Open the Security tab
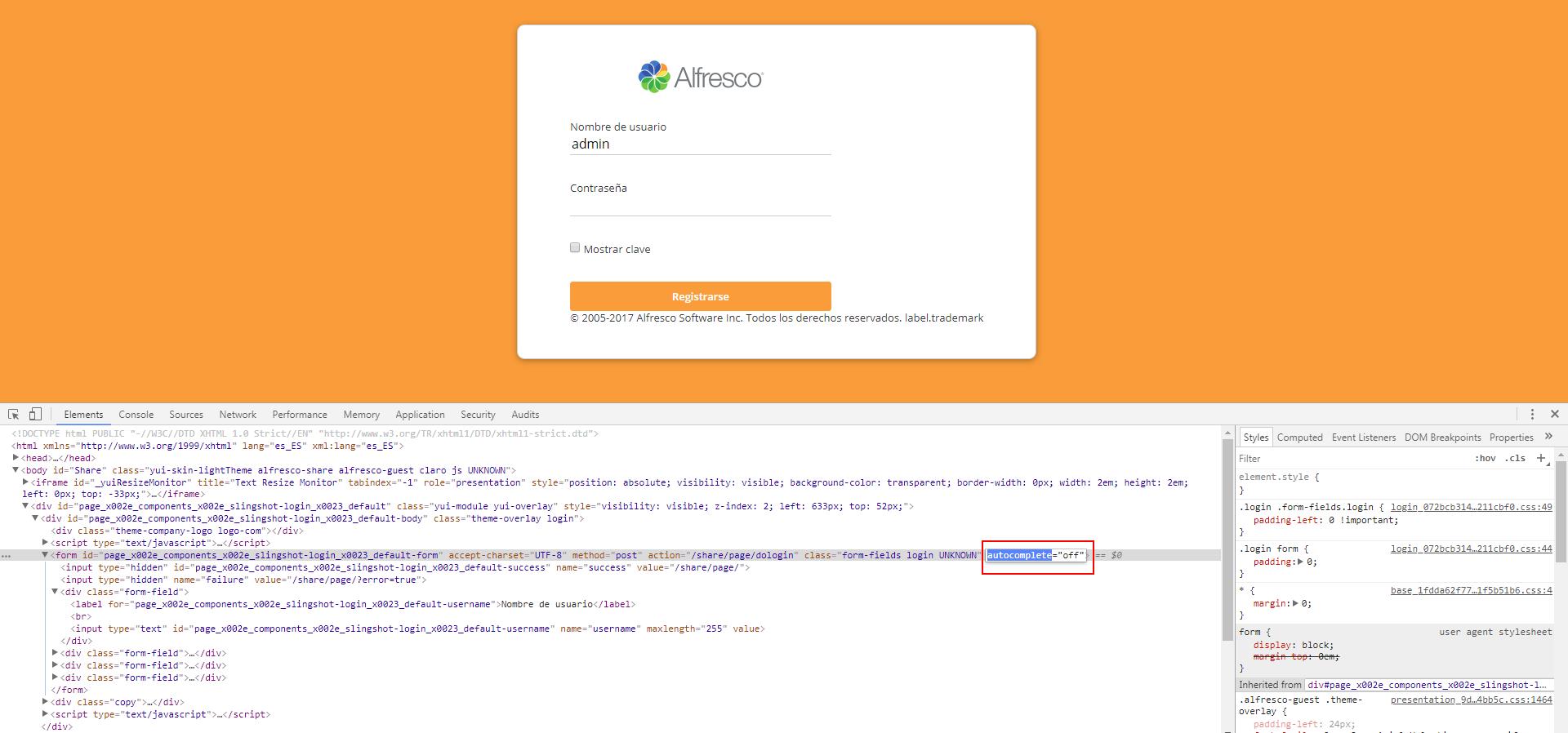This screenshot has width=1568, height=733. [478, 415]
